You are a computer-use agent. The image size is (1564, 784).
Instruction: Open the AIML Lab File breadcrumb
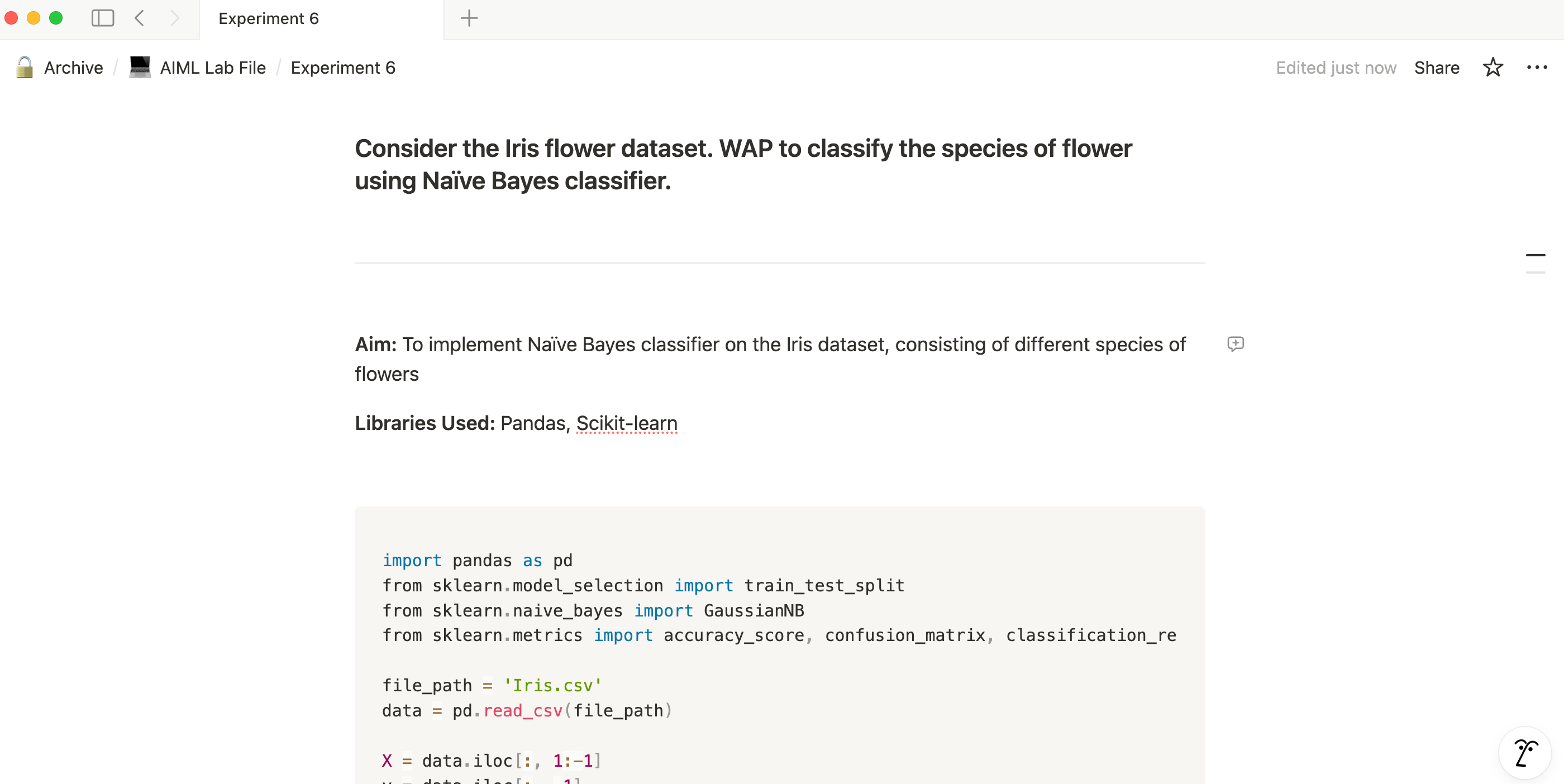tap(212, 68)
